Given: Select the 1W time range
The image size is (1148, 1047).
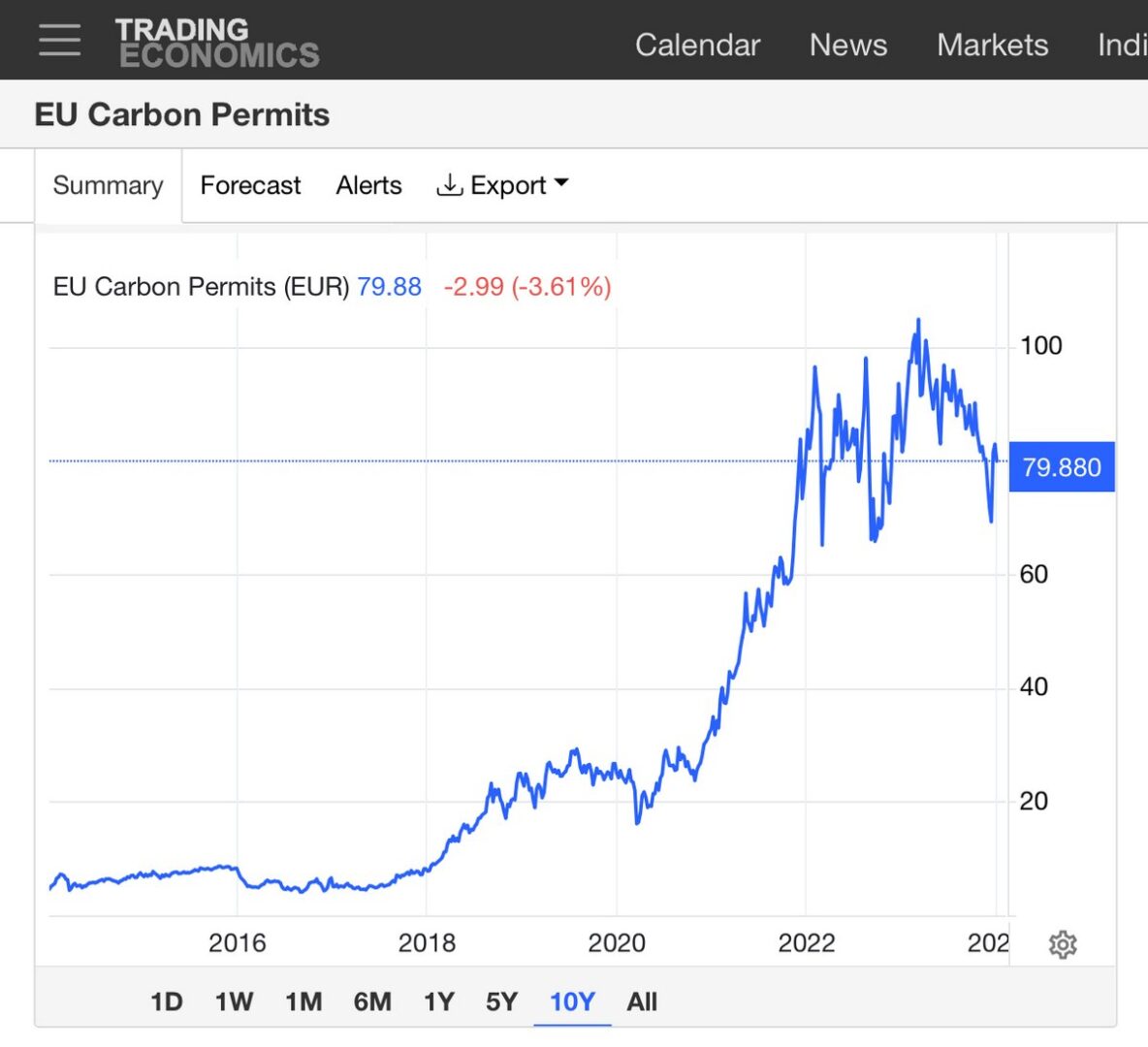Looking at the screenshot, I should coord(234,1001).
